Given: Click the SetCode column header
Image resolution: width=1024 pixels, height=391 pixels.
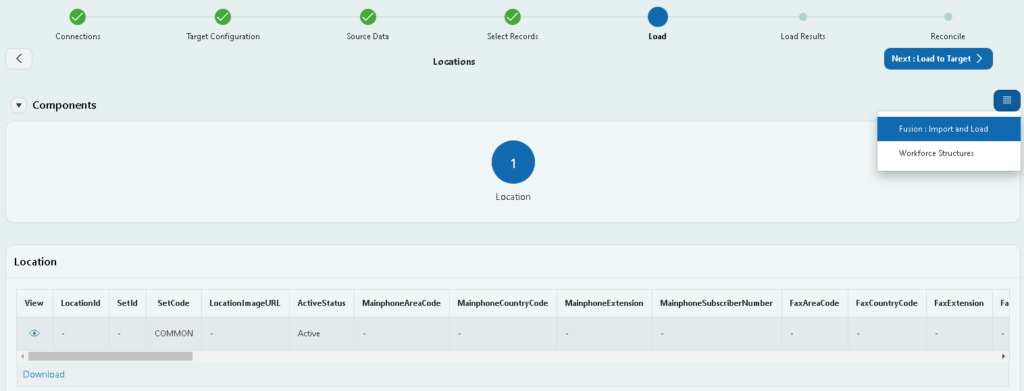Looking at the screenshot, I should pos(174,304).
